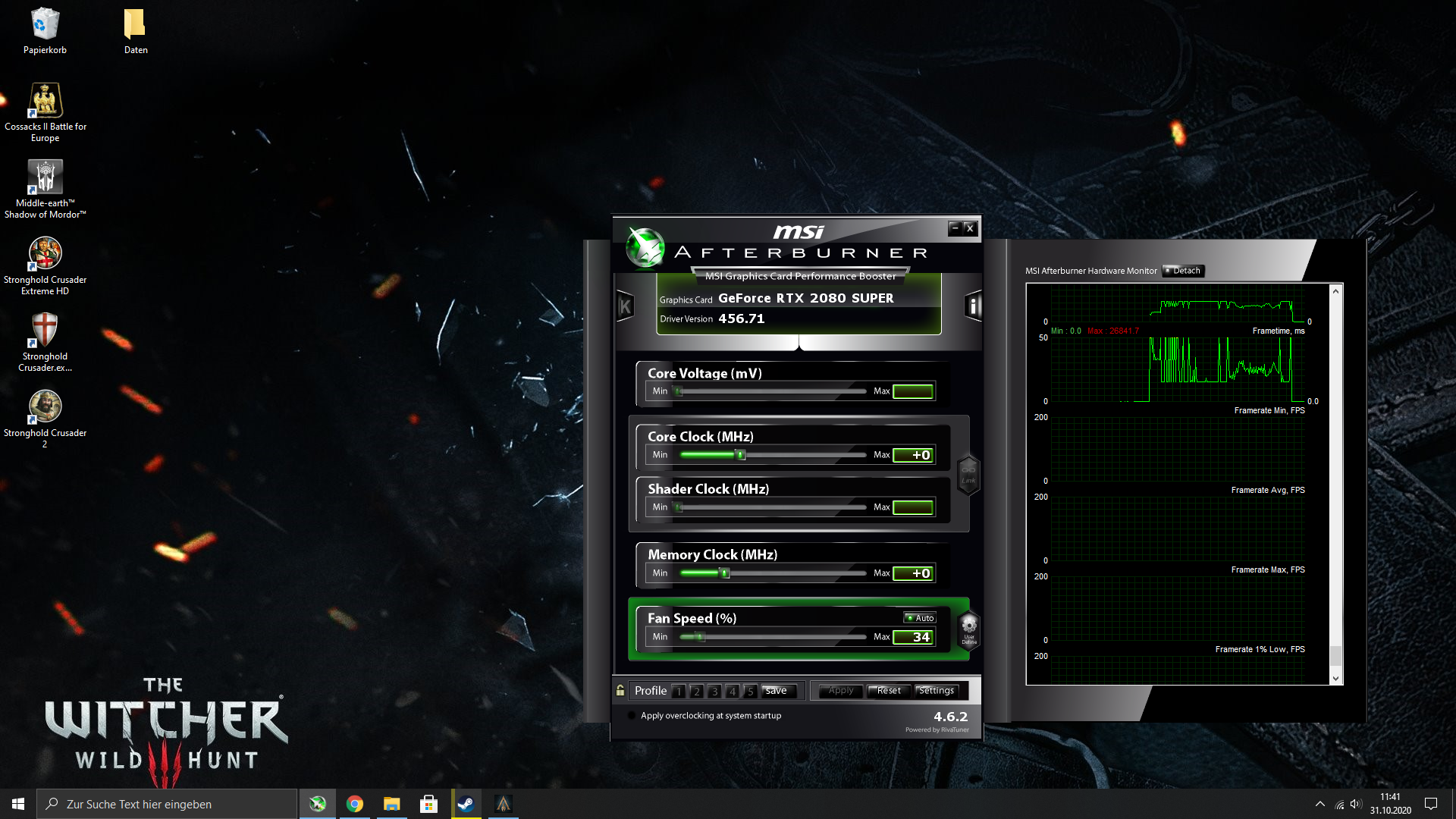Select Profile slot 1
This screenshot has height=819, width=1456.
[x=679, y=691]
